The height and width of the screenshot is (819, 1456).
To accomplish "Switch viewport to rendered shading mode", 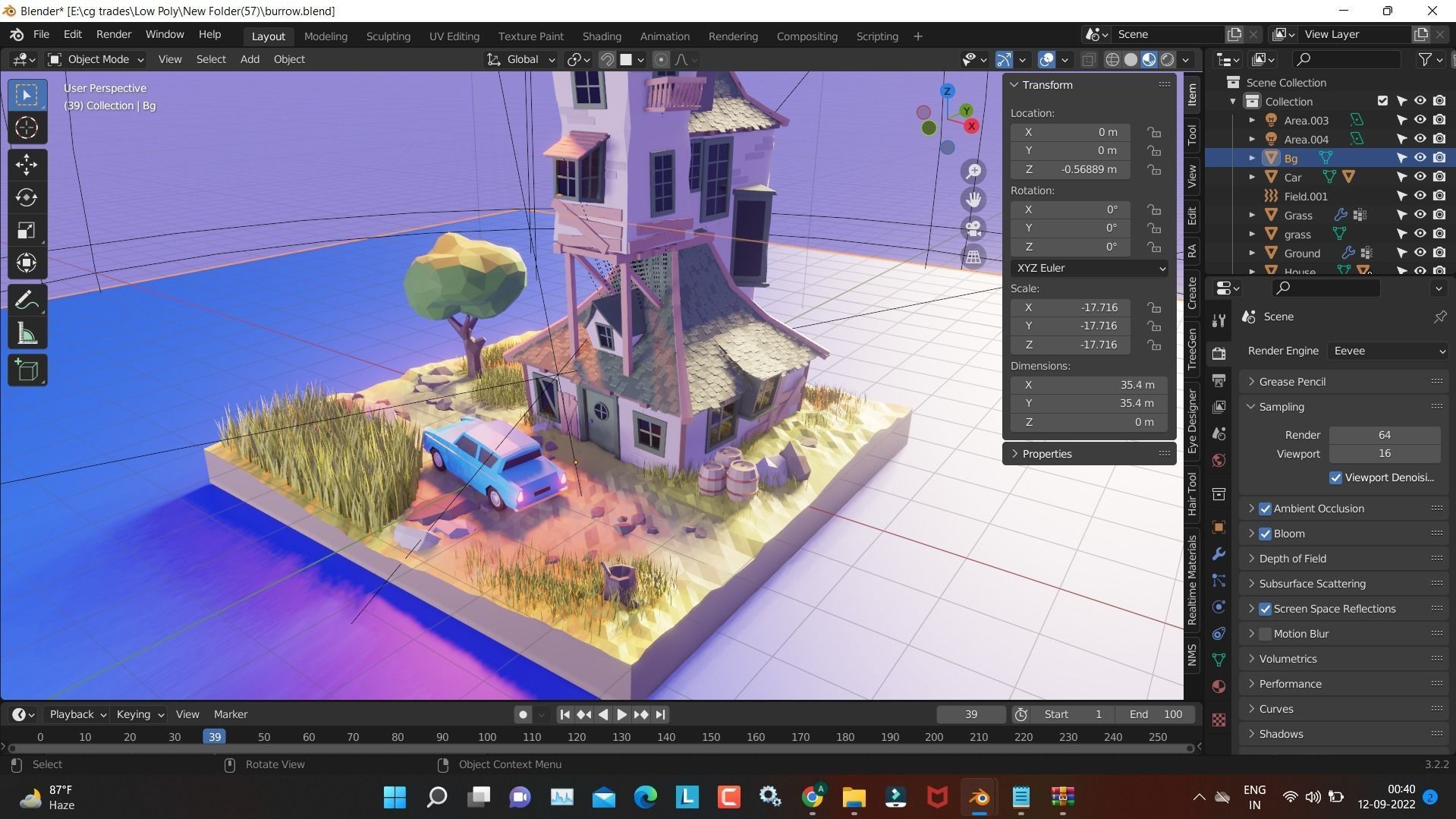I will click(1166, 59).
